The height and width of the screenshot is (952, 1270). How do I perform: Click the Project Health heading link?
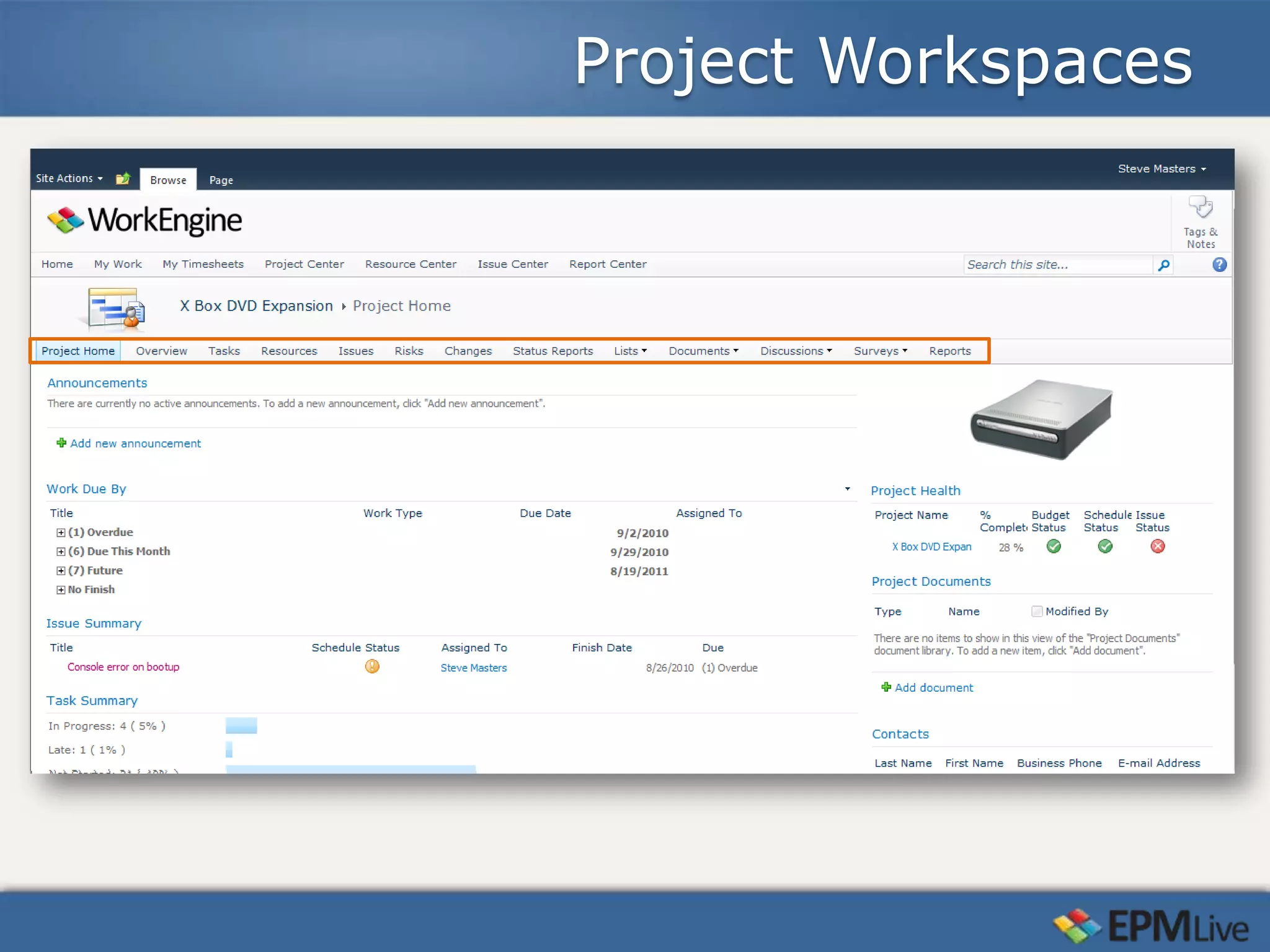(915, 491)
